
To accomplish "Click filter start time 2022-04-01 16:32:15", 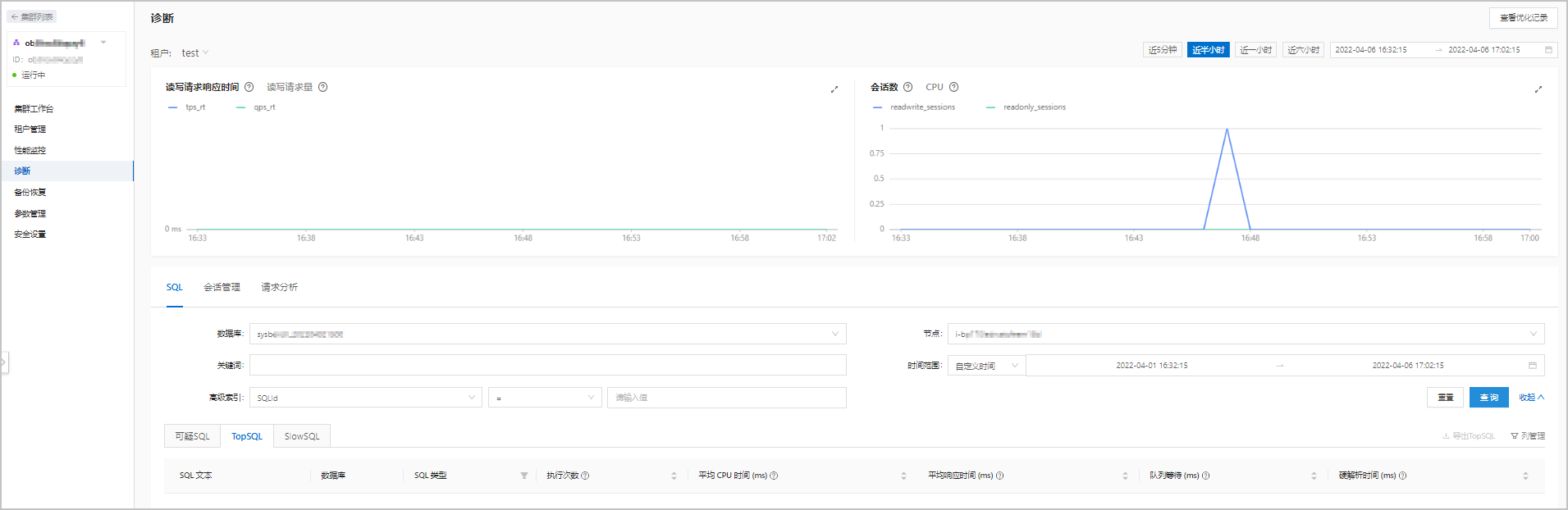I will (1151, 366).
